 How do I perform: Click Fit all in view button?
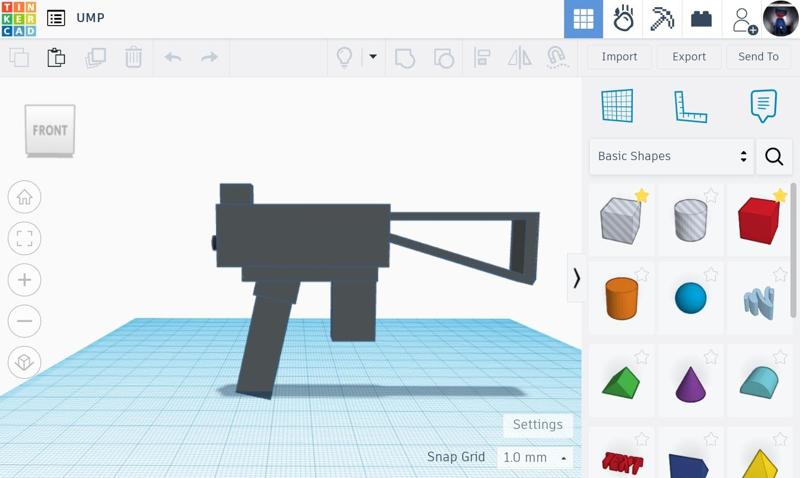(24, 238)
